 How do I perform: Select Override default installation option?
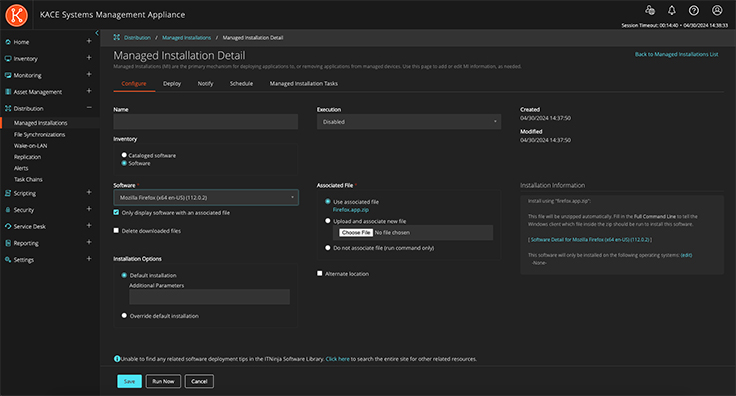tap(124, 316)
